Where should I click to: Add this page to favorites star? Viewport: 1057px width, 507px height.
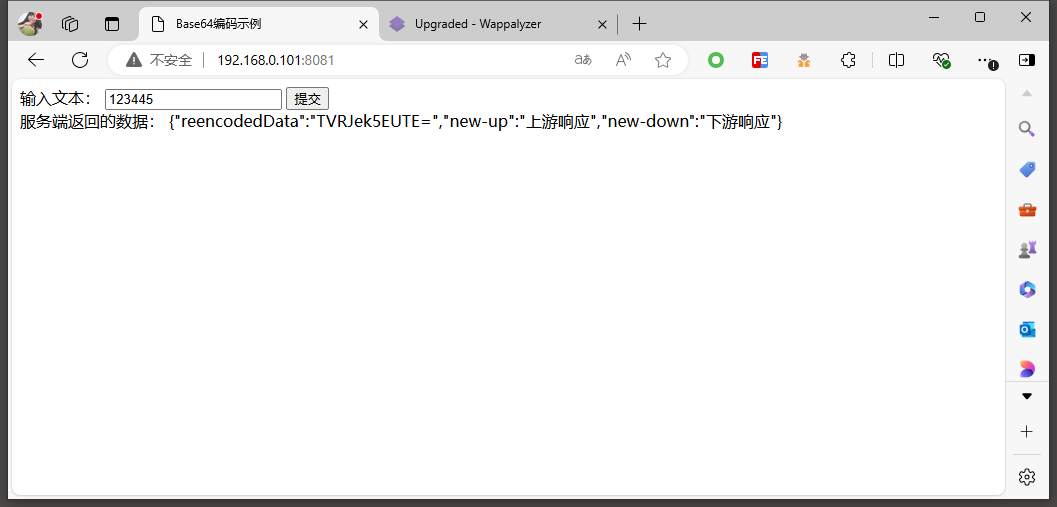point(663,60)
